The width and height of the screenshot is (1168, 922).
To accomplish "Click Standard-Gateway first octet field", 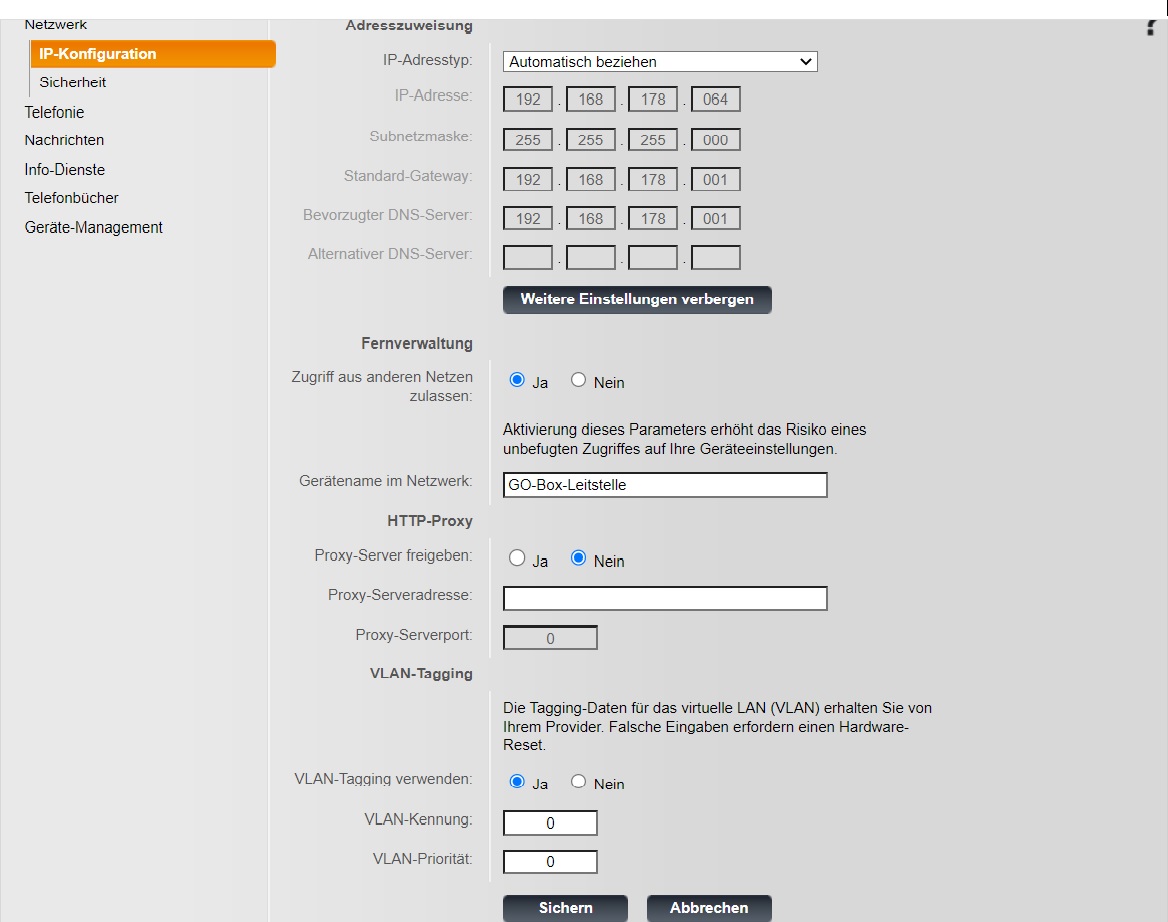I will click(528, 179).
